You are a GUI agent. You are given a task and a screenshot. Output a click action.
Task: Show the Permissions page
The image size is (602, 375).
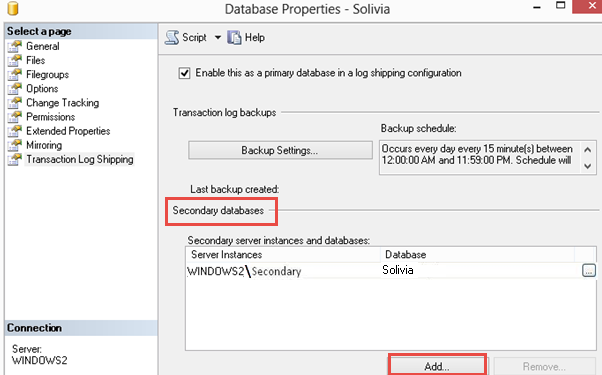click(x=50, y=117)
